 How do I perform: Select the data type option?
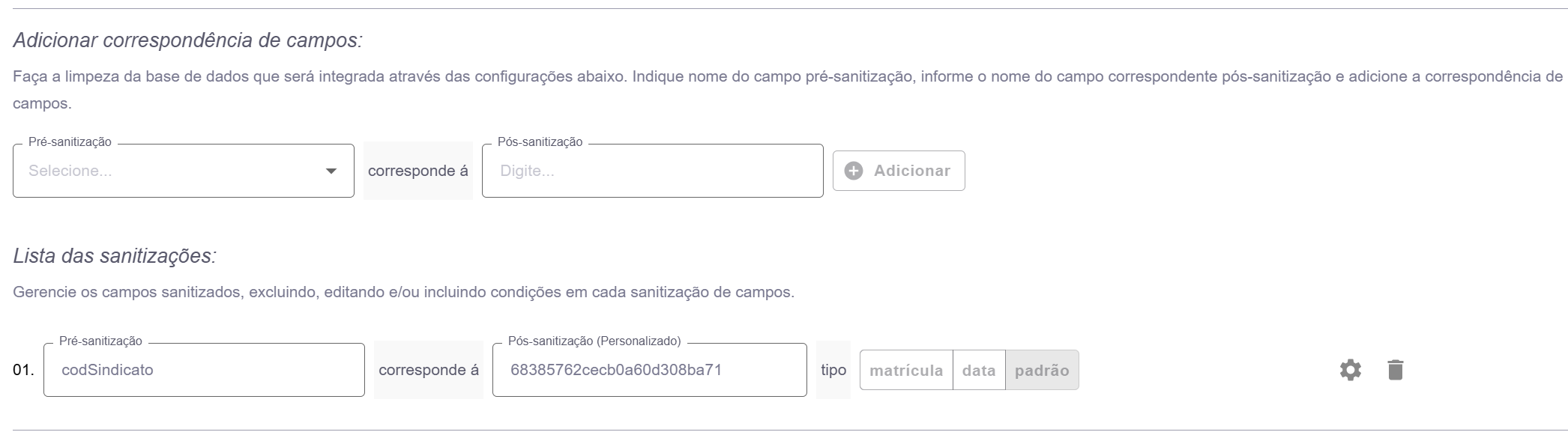979,371
